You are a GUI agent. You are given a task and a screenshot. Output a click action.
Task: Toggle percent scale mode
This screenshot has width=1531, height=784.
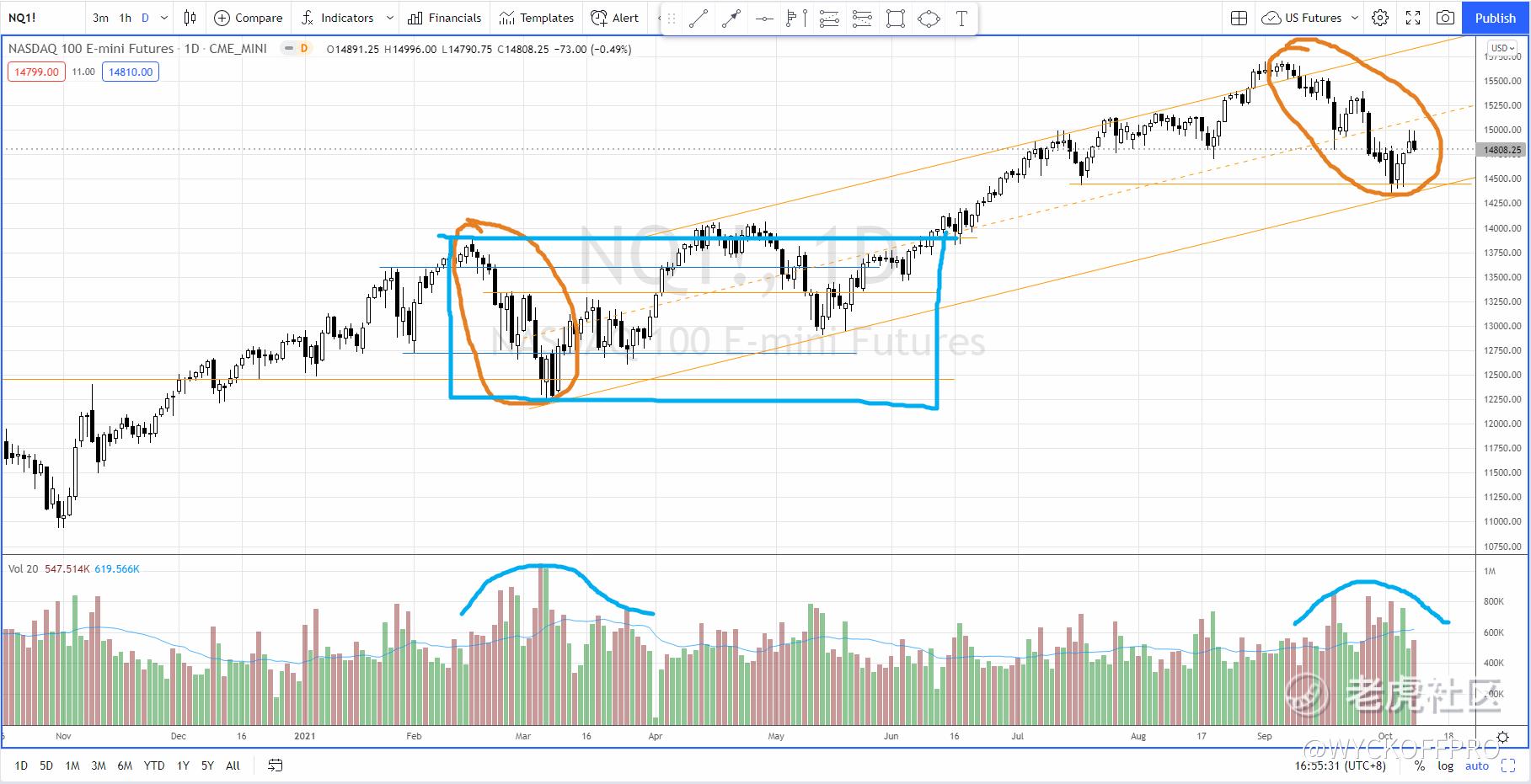pyautogui.click(x=1420, y=765)
